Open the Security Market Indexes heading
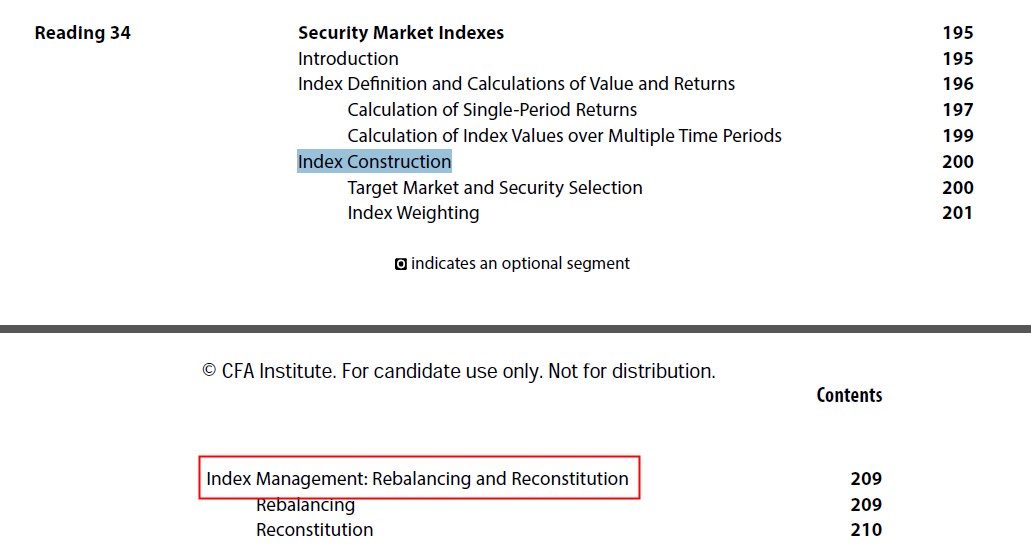This screenshot has height=546, width=1031. 400,33
